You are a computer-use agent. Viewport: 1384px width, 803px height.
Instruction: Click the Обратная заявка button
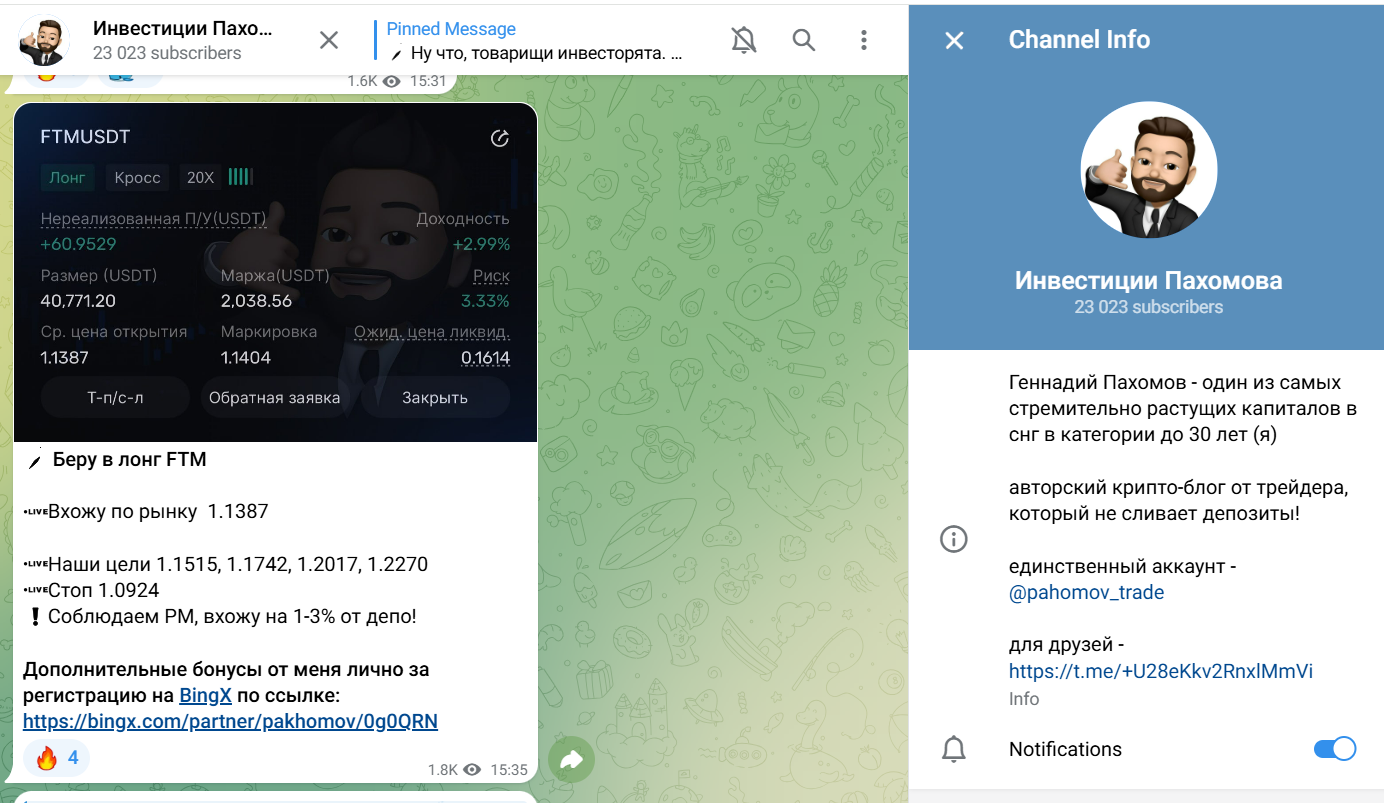point(274,397)
